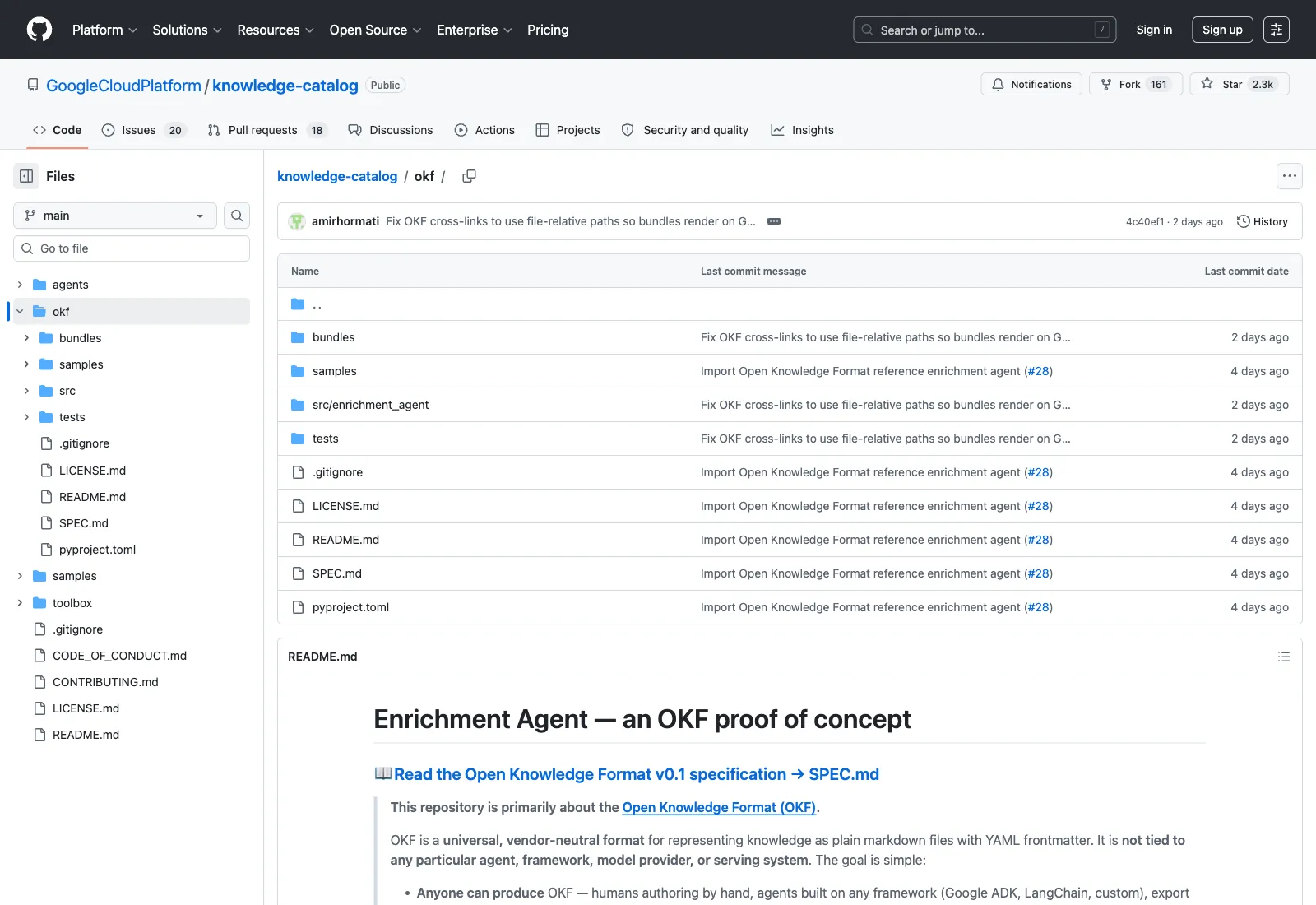Click the CONTRIBUTING.md file icon in sidebar
Viewport: 1316px width, 905px height.
click(x=39, y=682)
